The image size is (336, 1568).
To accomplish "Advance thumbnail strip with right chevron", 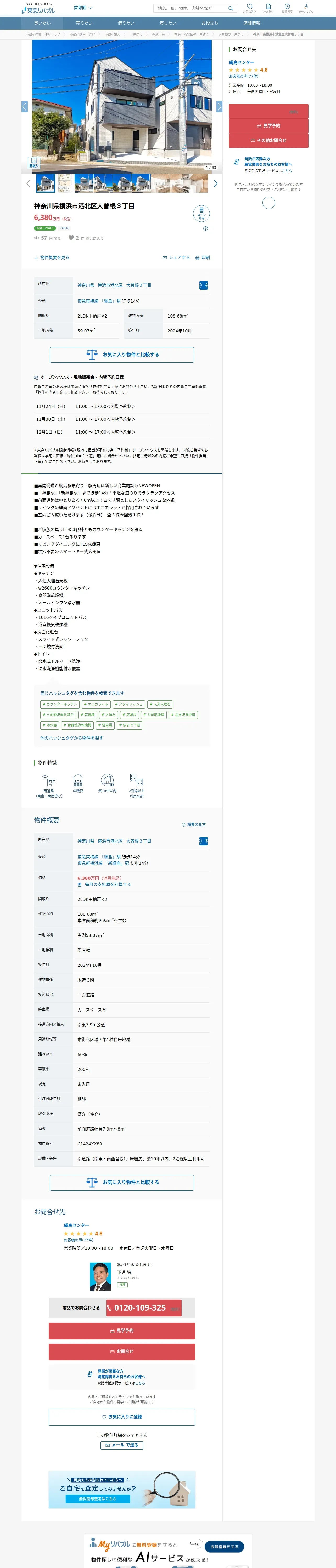I will tap(215, 183).
